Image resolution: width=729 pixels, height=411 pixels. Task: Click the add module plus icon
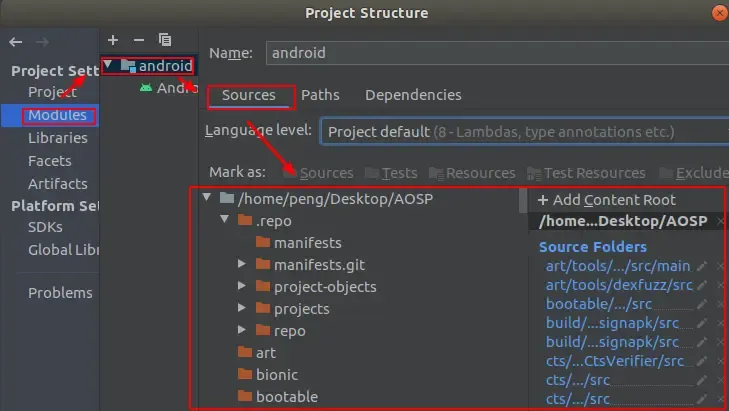(113, 40)
